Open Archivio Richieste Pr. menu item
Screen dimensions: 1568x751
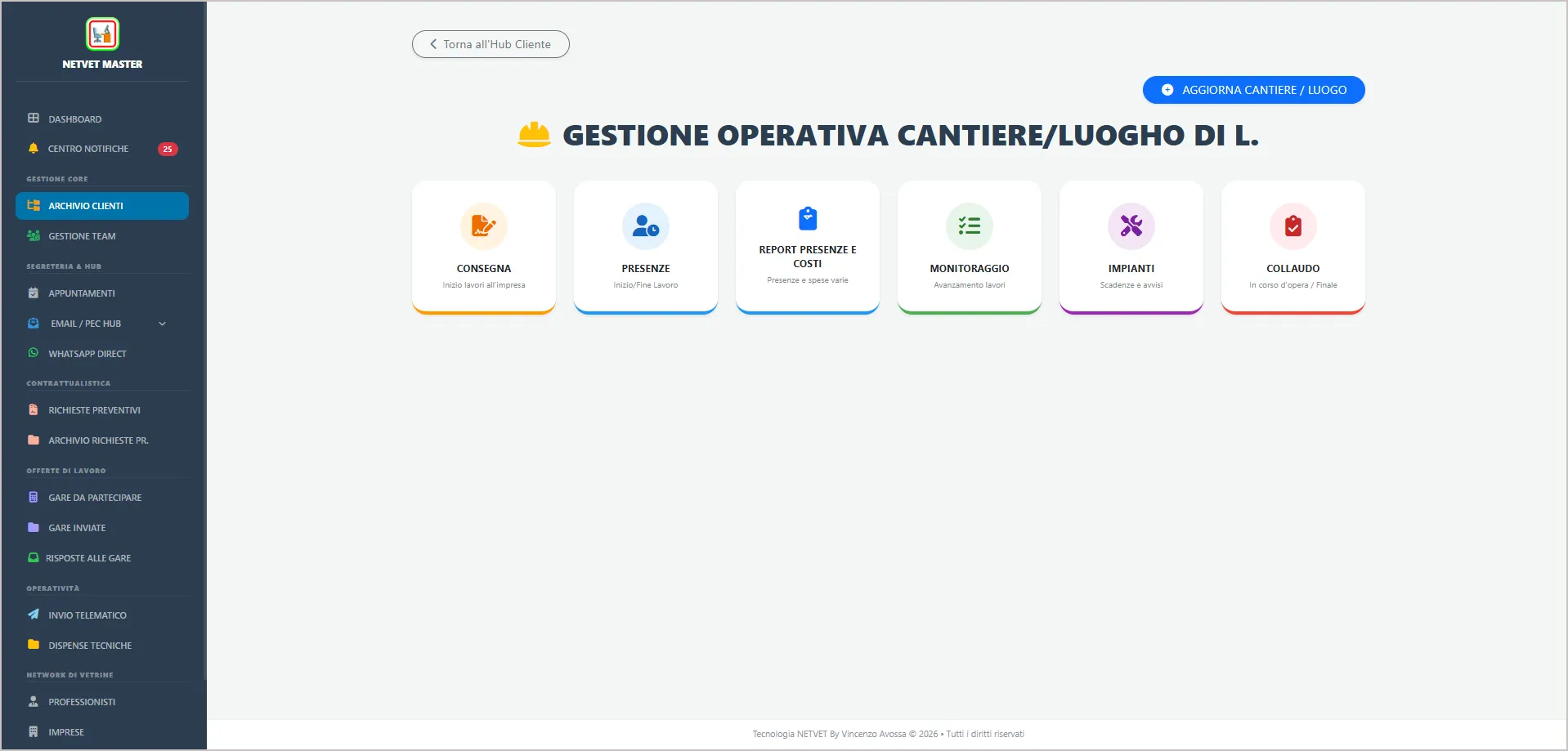coord(102,440)
